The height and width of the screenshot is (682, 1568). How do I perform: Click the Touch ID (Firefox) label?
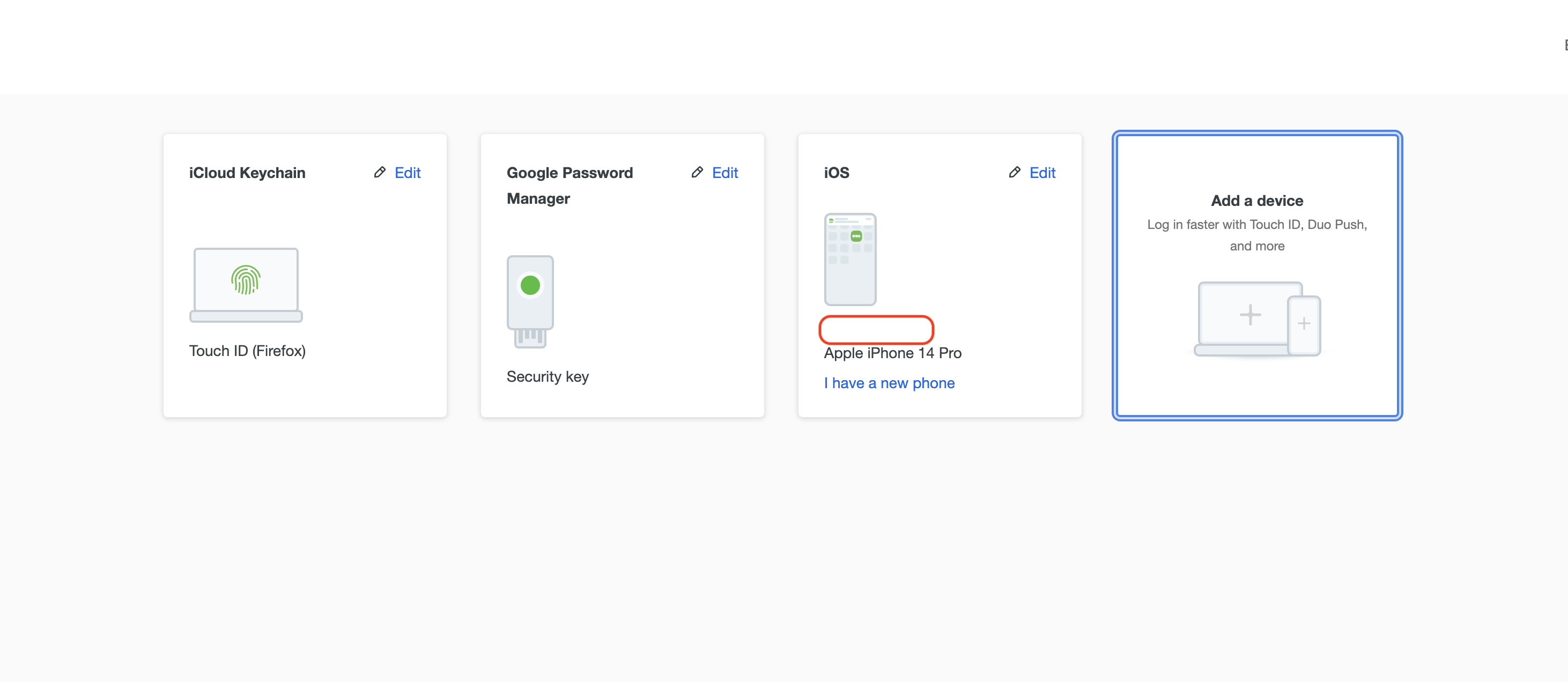[x=247, y=351]
